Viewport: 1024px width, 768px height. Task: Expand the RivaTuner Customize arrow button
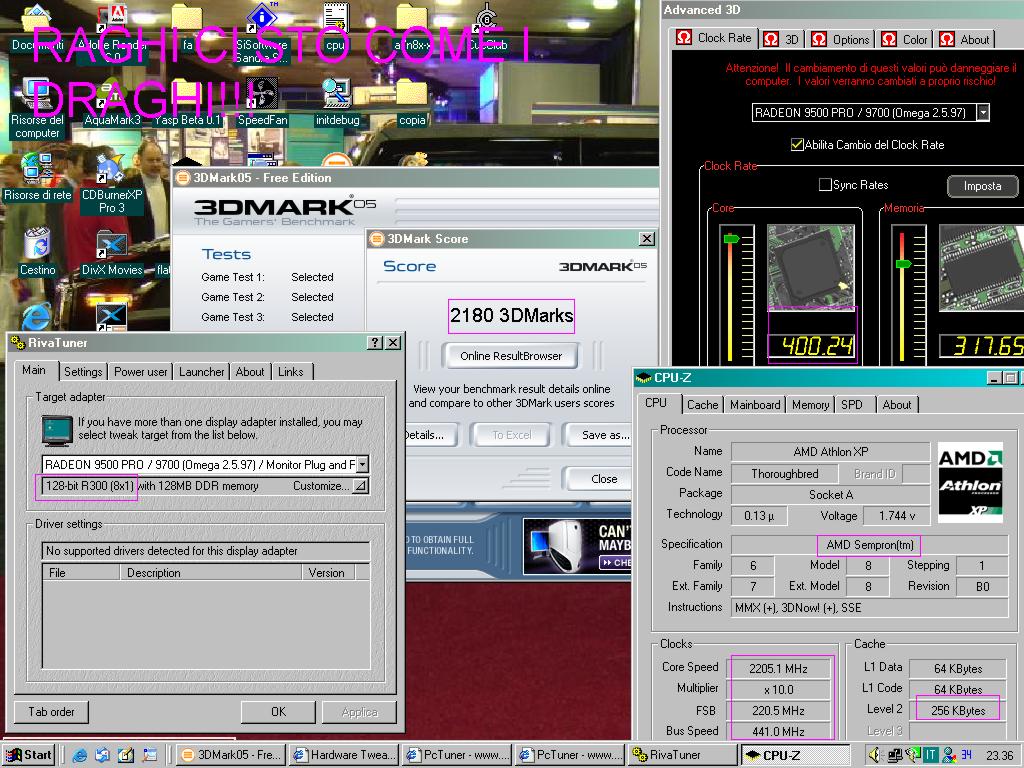(x=360, y=486)
